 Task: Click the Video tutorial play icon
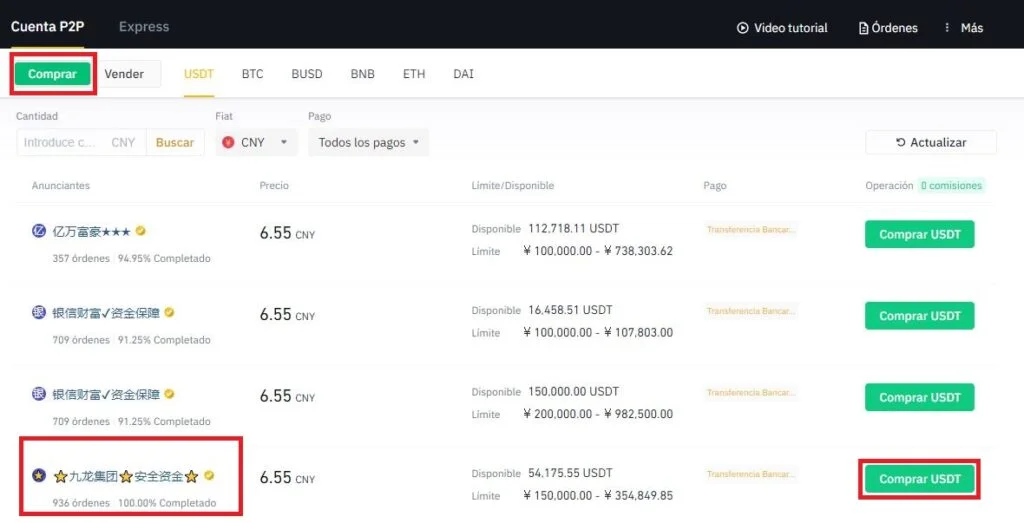pyautogui.click(x=743, y=28)
